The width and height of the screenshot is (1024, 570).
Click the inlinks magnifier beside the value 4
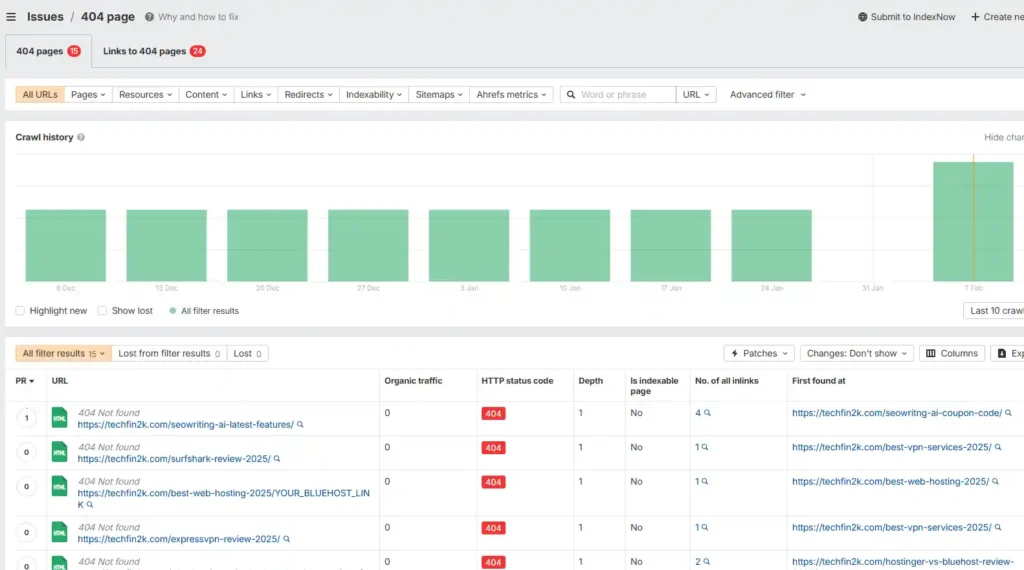pos(707,413)
